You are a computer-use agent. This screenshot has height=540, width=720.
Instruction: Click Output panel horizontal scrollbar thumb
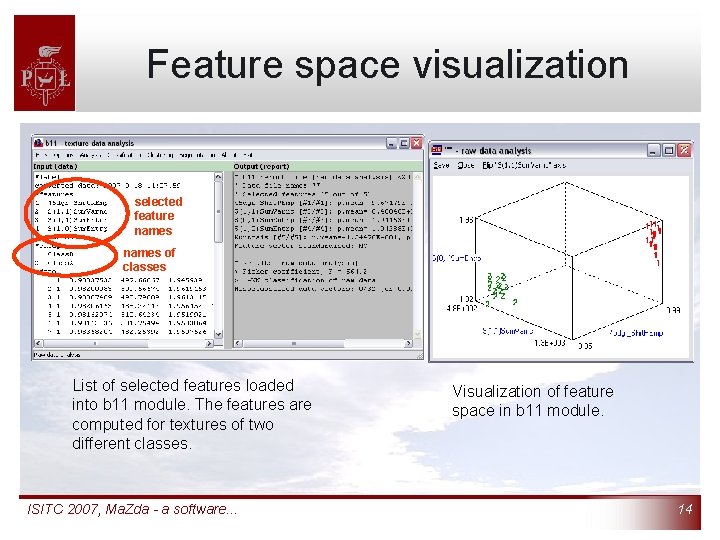pos(294,343)
